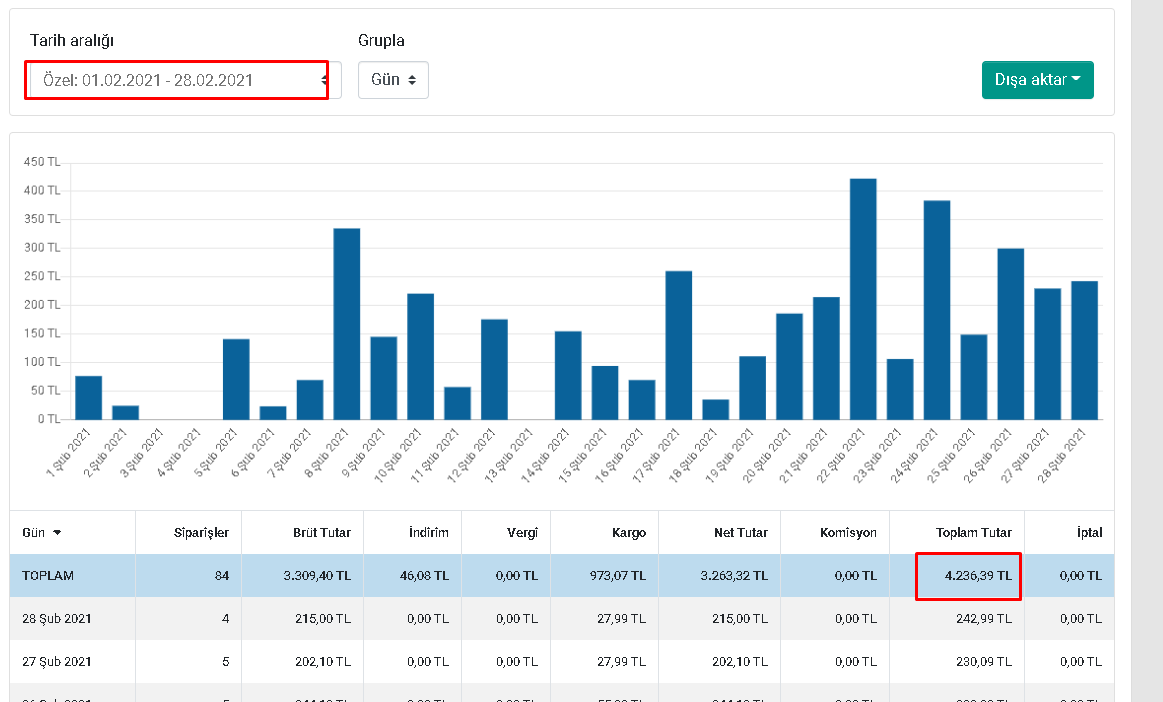Click the sort arrow beside Gün column
Viewport: 1163px width, 702px height.
pos(57,533)
